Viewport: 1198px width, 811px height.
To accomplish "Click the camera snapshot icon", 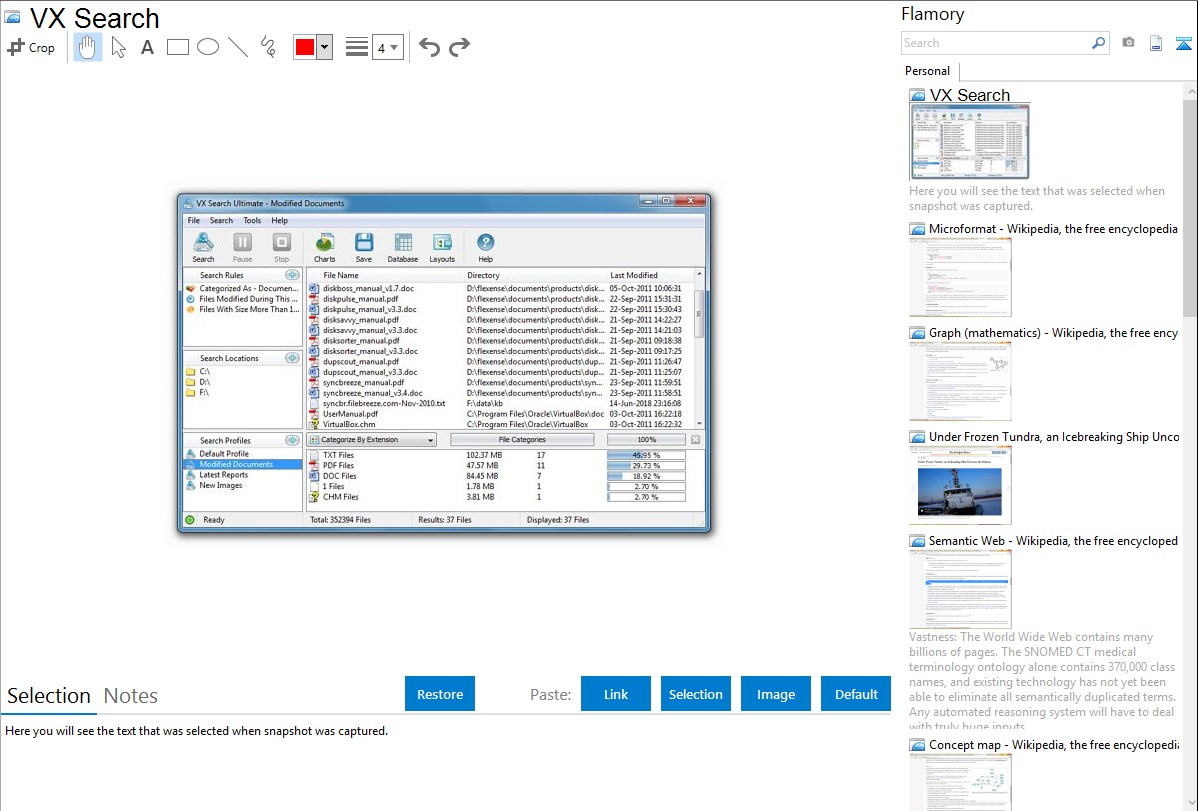I will coord(1128,43).
